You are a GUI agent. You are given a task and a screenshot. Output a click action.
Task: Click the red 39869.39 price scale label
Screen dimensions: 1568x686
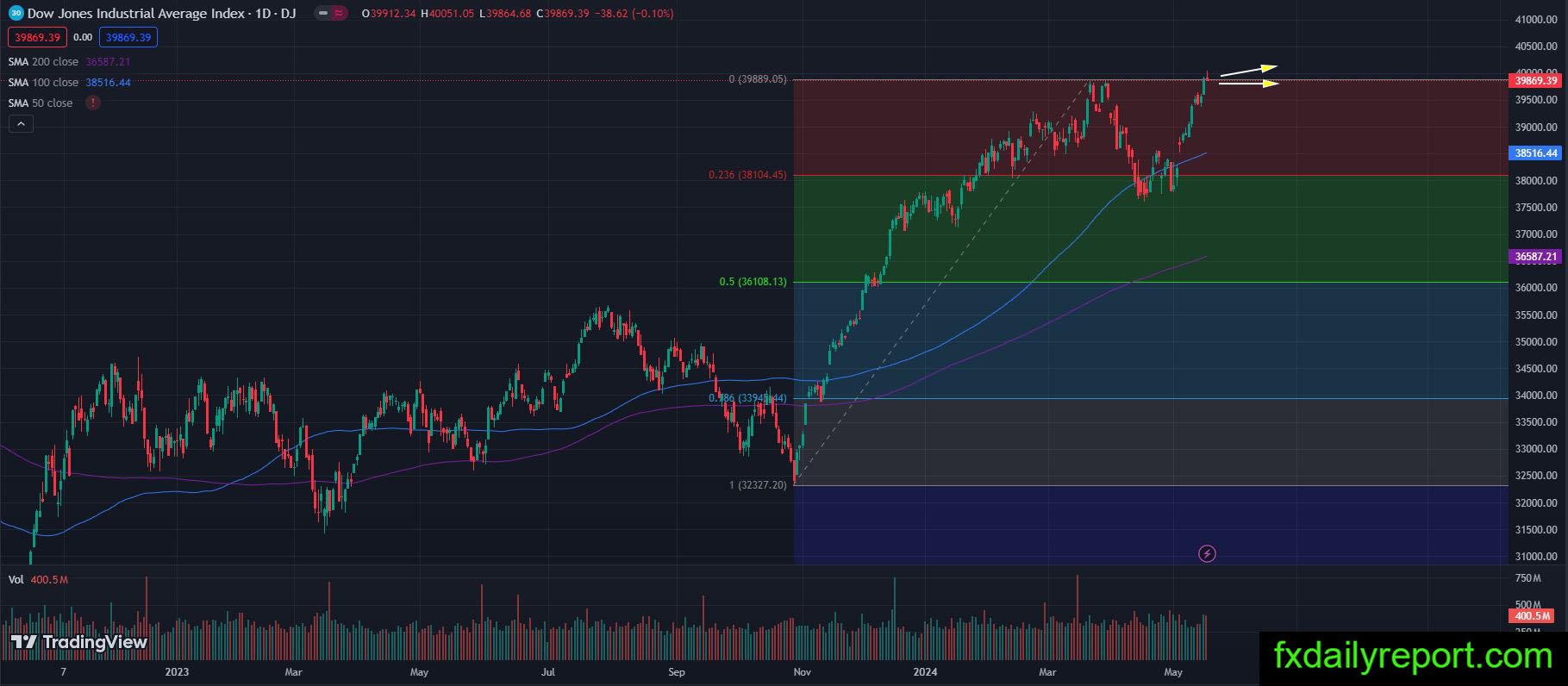1536,81
